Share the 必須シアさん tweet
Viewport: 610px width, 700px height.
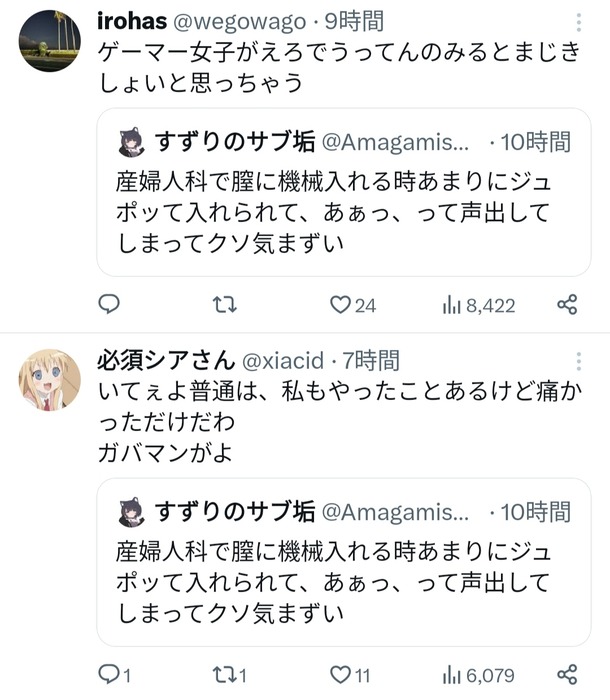[567, 675]
